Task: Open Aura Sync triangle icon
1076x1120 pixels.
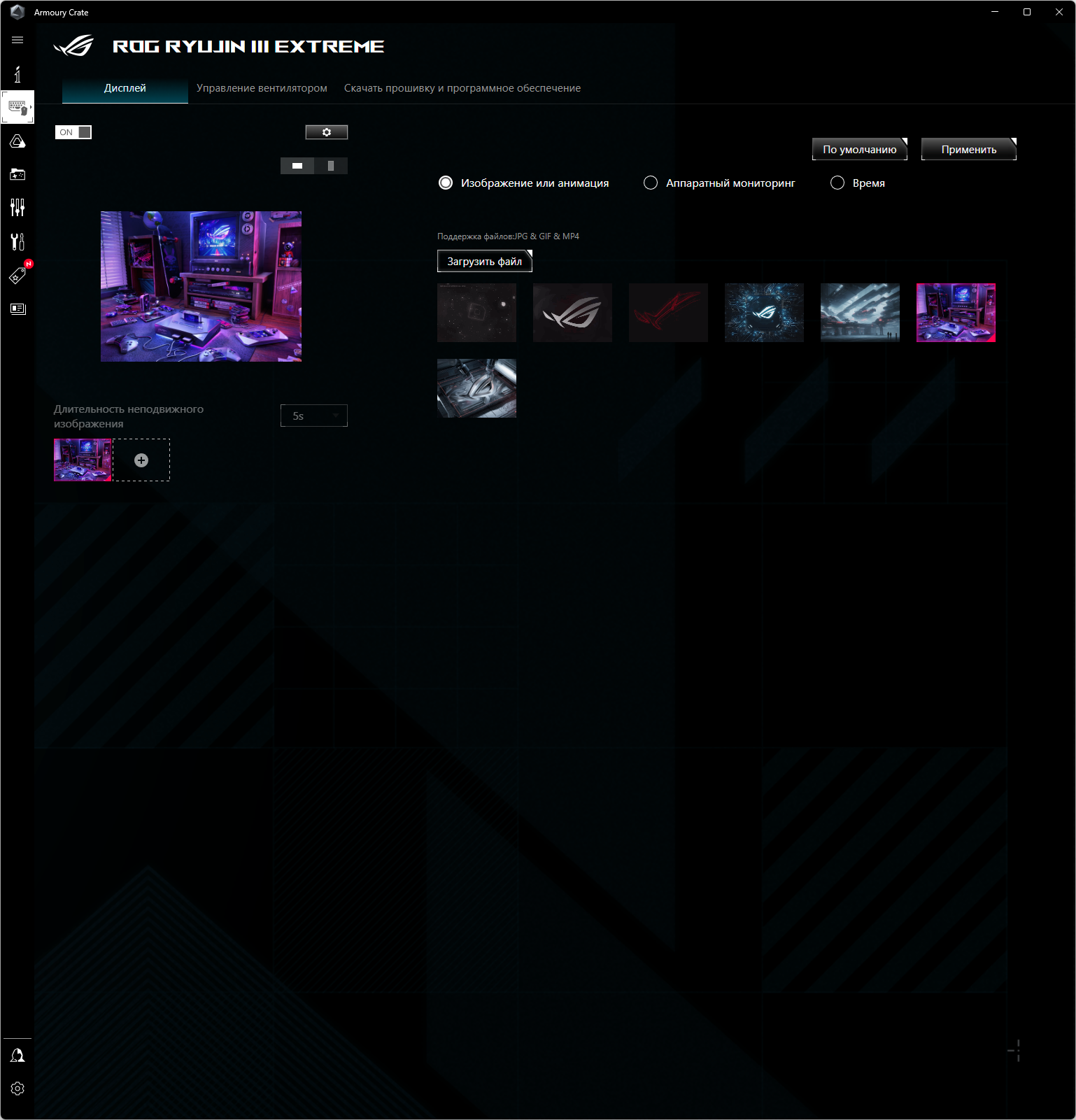Action: click(17, 141)
